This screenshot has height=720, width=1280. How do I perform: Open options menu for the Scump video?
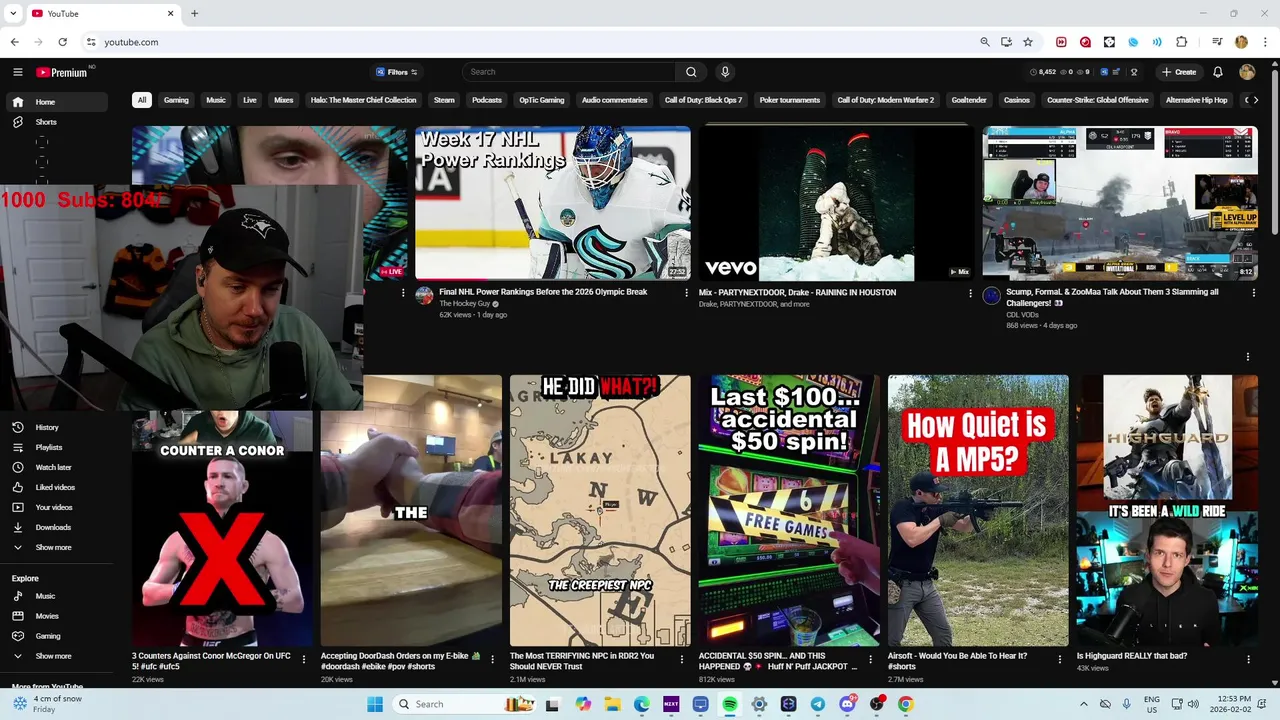tap(1254, 293)
